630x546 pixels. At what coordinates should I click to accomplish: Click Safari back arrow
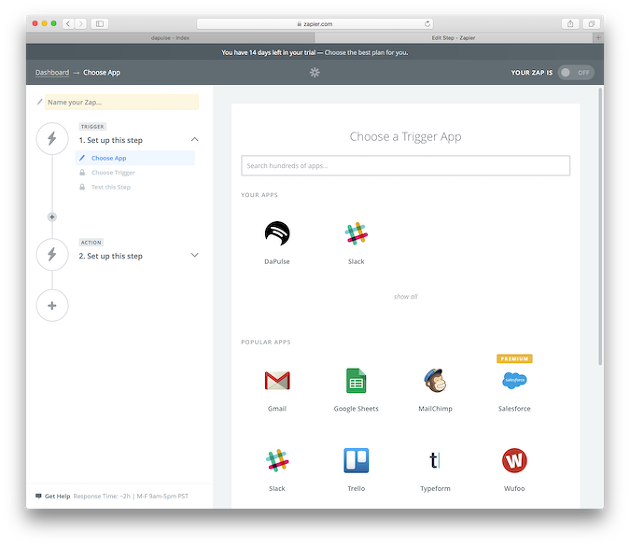[x=68, y=24]
